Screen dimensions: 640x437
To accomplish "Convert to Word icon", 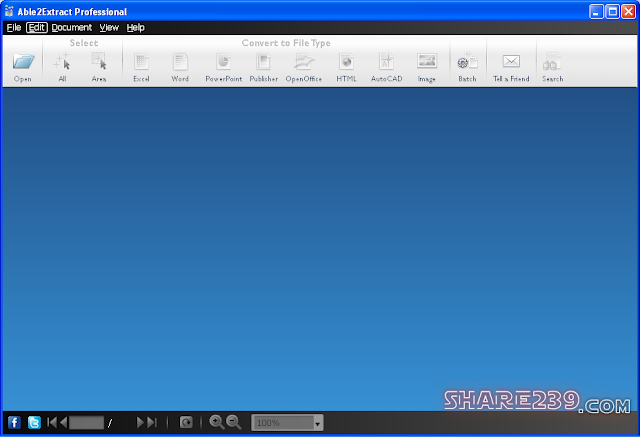I will point(180,62).
